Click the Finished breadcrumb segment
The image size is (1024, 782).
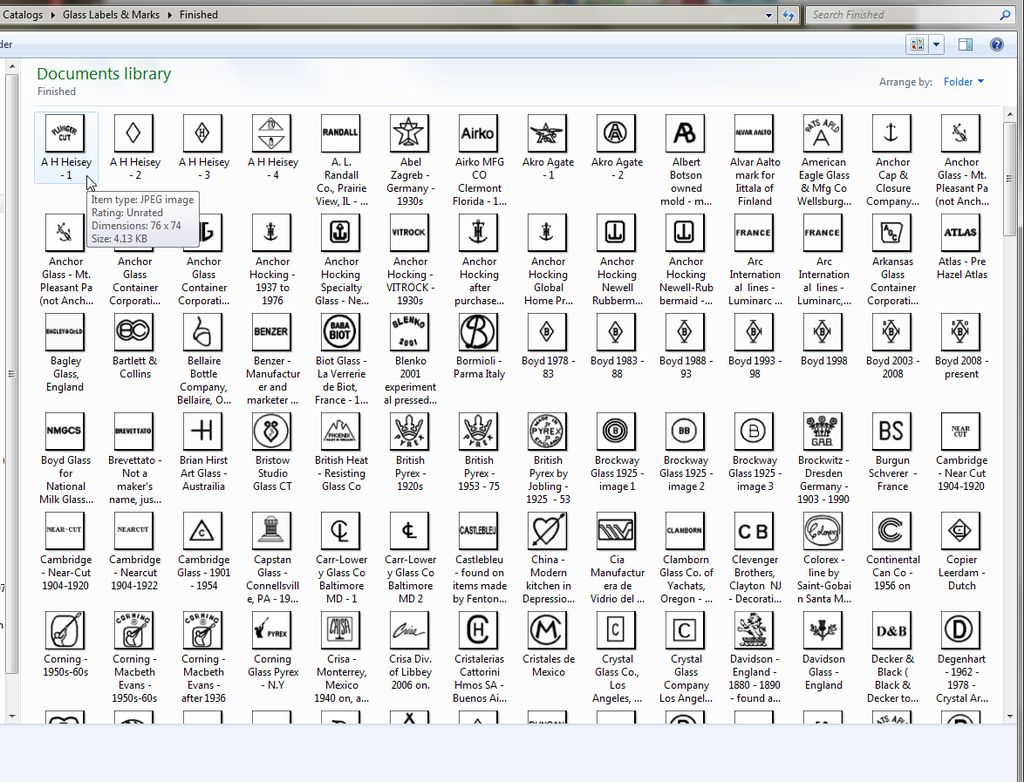click(199, 15)
